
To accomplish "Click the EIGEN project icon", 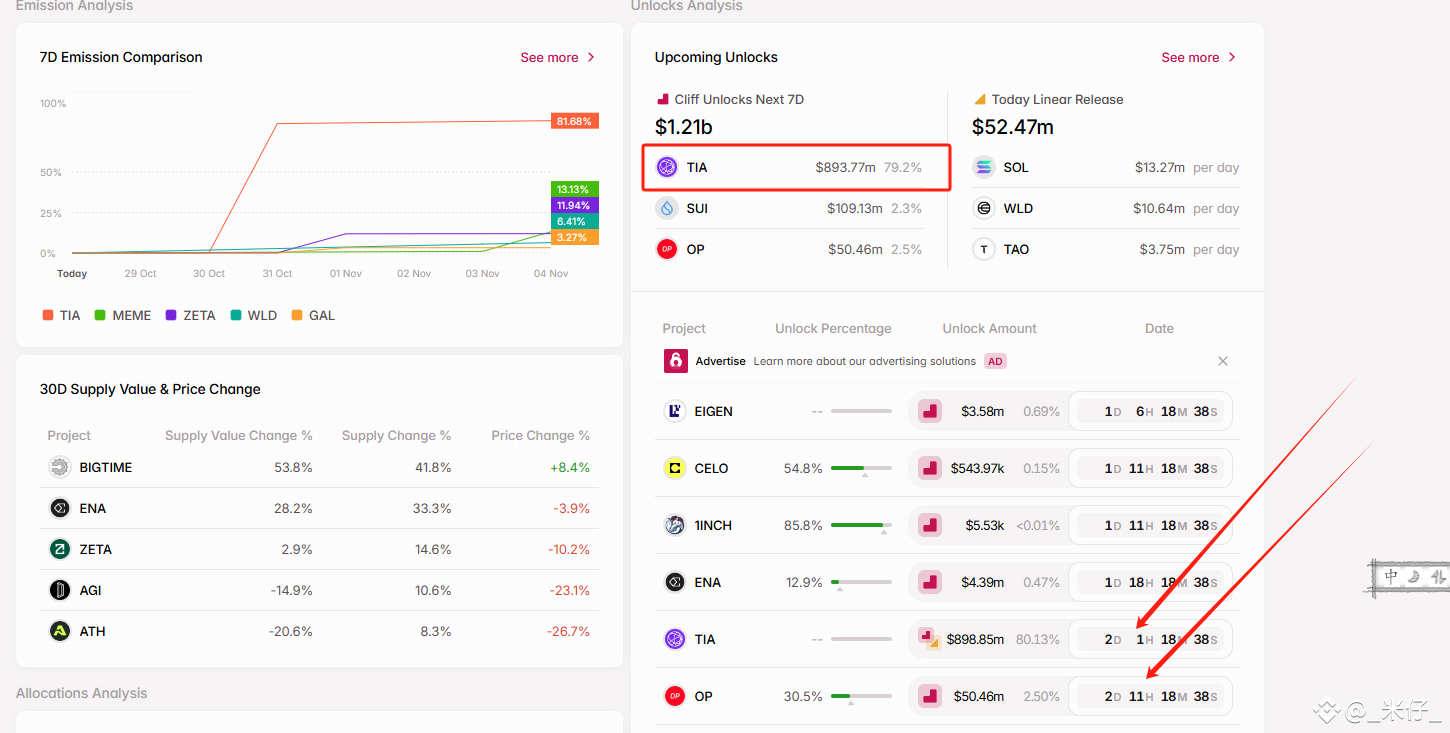I will coord(675,411).
